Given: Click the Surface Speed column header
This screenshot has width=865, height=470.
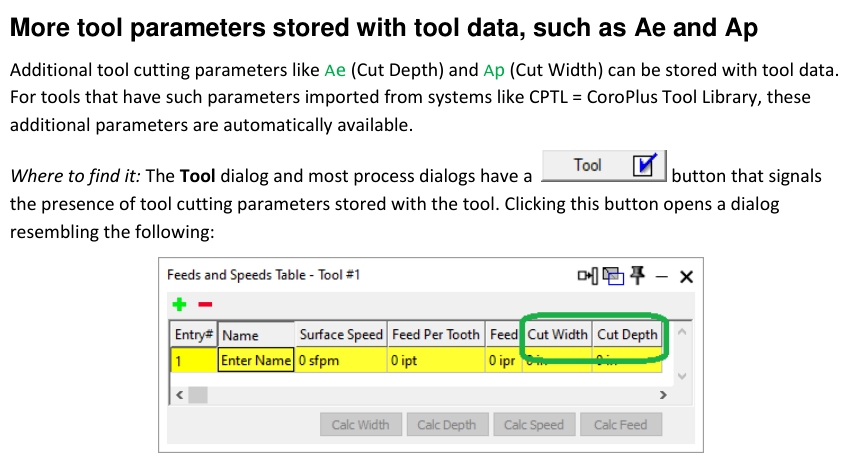Looking at the screenshot, I should point(341,334).
